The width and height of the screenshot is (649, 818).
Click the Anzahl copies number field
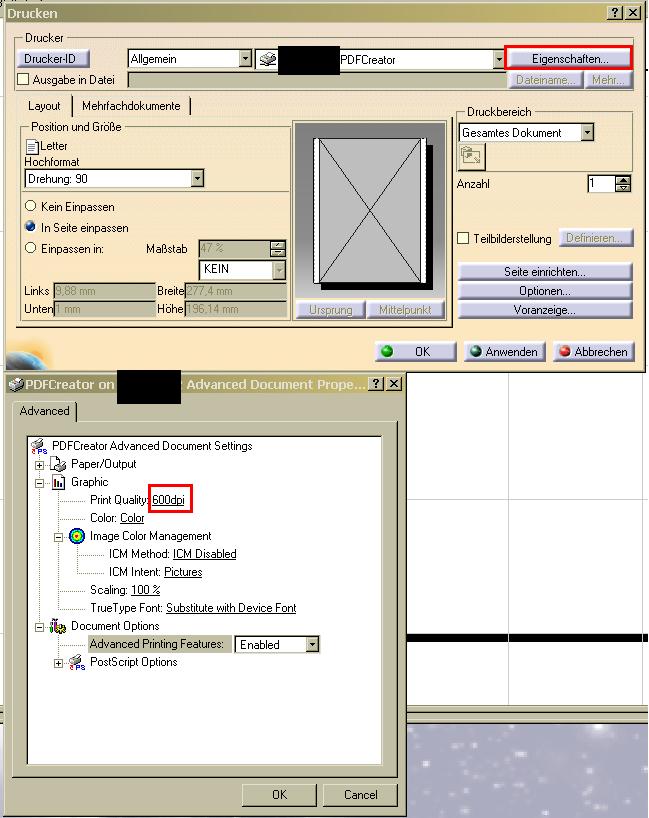click(601, 184)
